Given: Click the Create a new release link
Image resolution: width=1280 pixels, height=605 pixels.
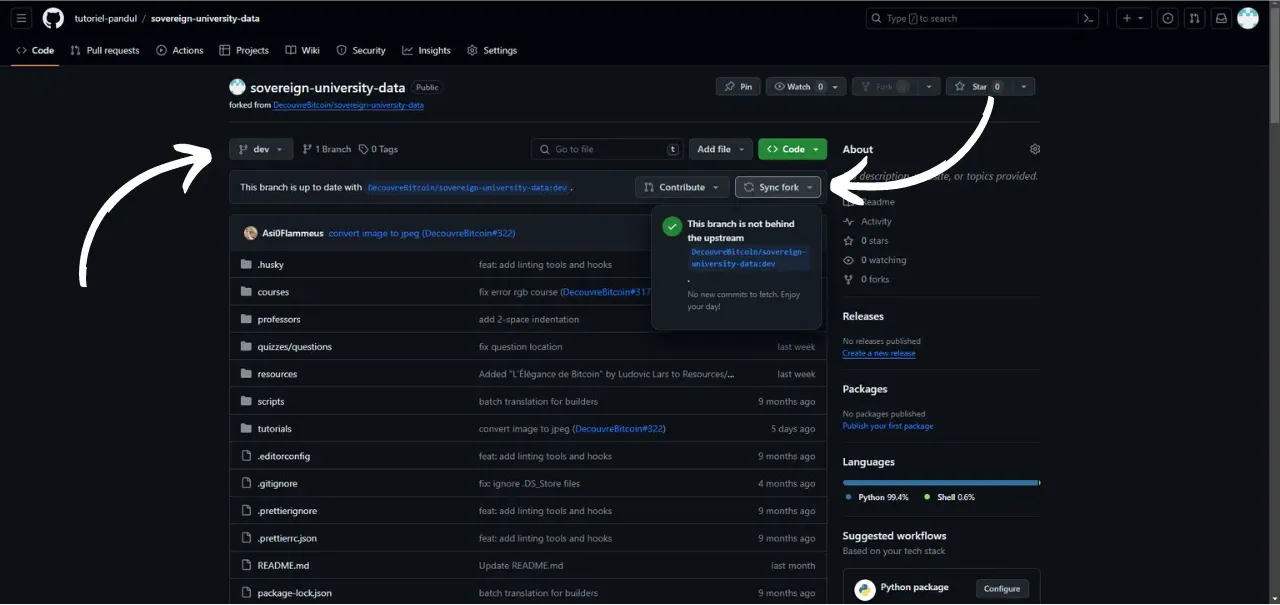Looking at the screenshot, I should (x=878, y=353).
